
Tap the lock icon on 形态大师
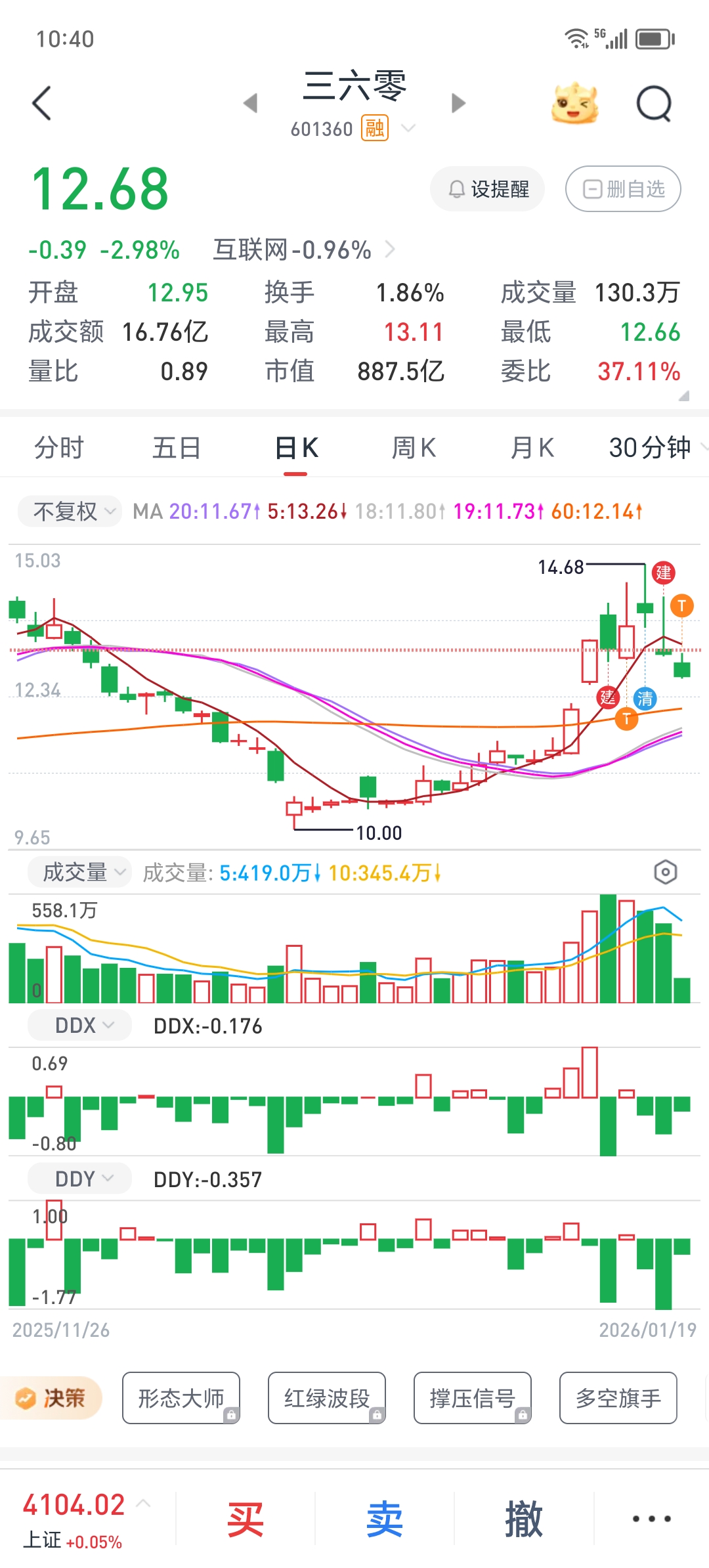point(231,1415)
